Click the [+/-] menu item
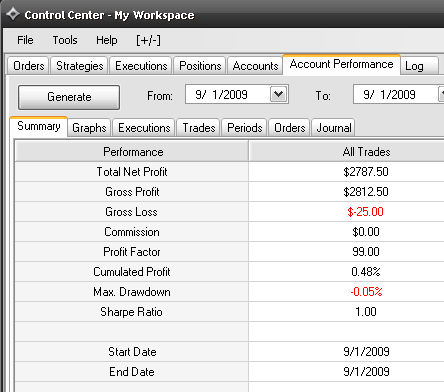 [148, 40]
